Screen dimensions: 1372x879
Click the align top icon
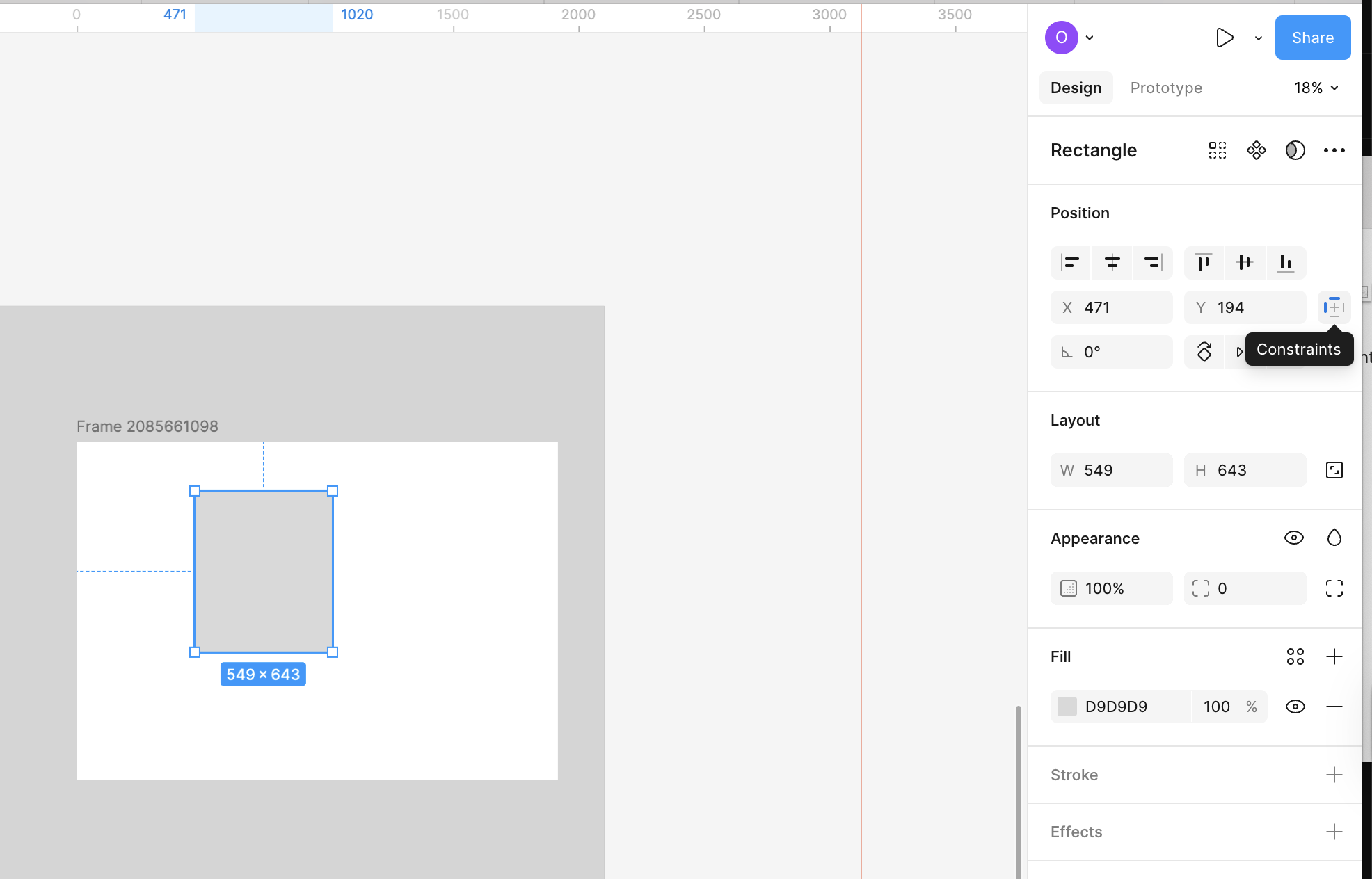[x=1204, y=263]
